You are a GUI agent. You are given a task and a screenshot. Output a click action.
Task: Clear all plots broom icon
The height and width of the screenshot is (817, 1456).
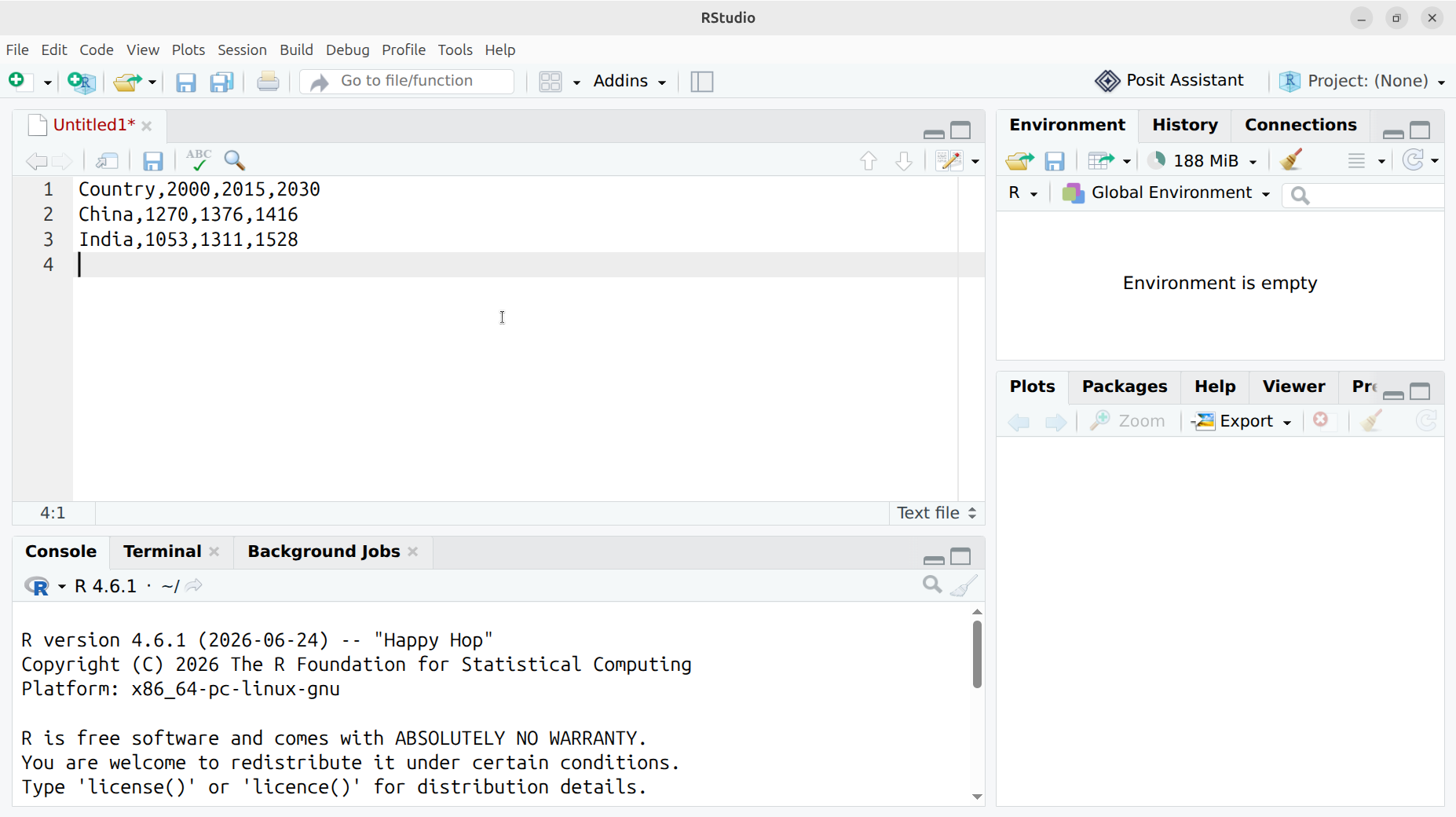1372,421
